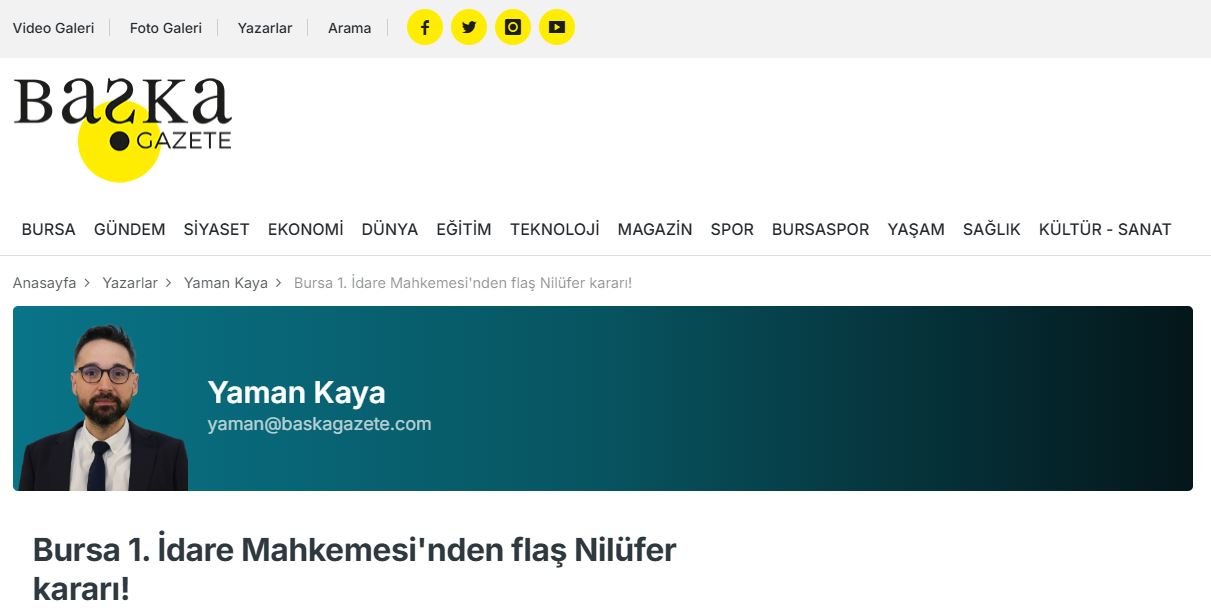Open the Video Galeri link
This screenshot has width=1211, height=613.
tap(53, 28)
